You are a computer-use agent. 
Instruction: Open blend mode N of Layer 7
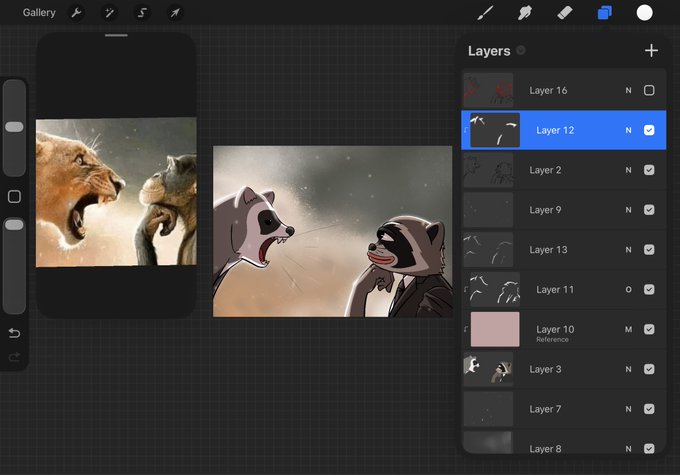(x=628, y=409)
